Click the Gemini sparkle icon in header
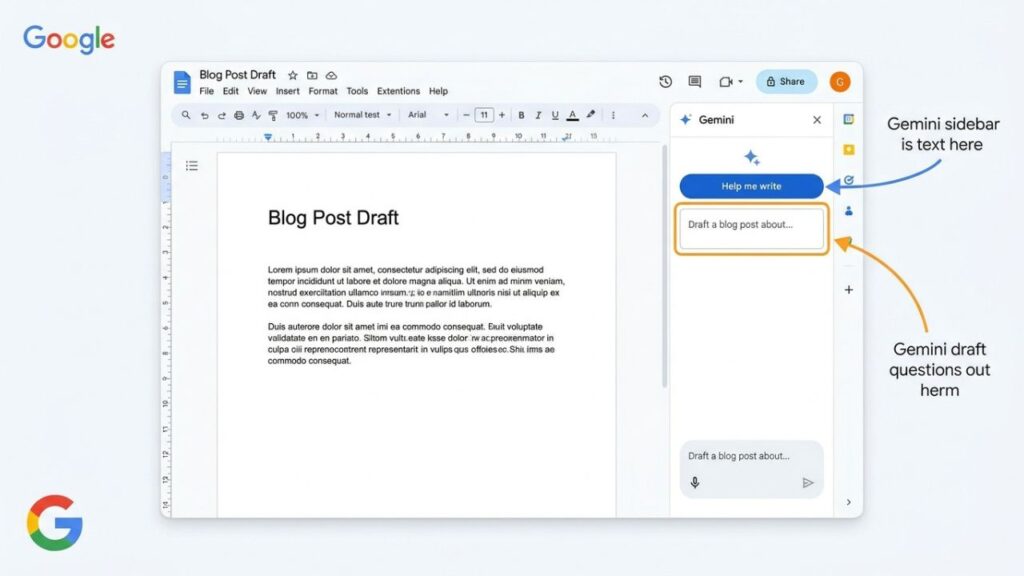 coord(686,120)
